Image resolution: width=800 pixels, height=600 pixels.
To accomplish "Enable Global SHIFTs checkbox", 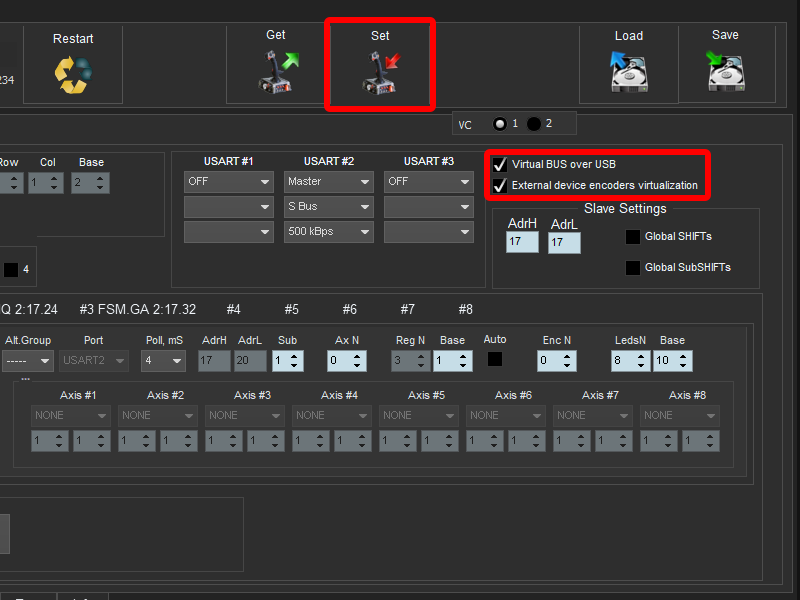I will 632,237.
